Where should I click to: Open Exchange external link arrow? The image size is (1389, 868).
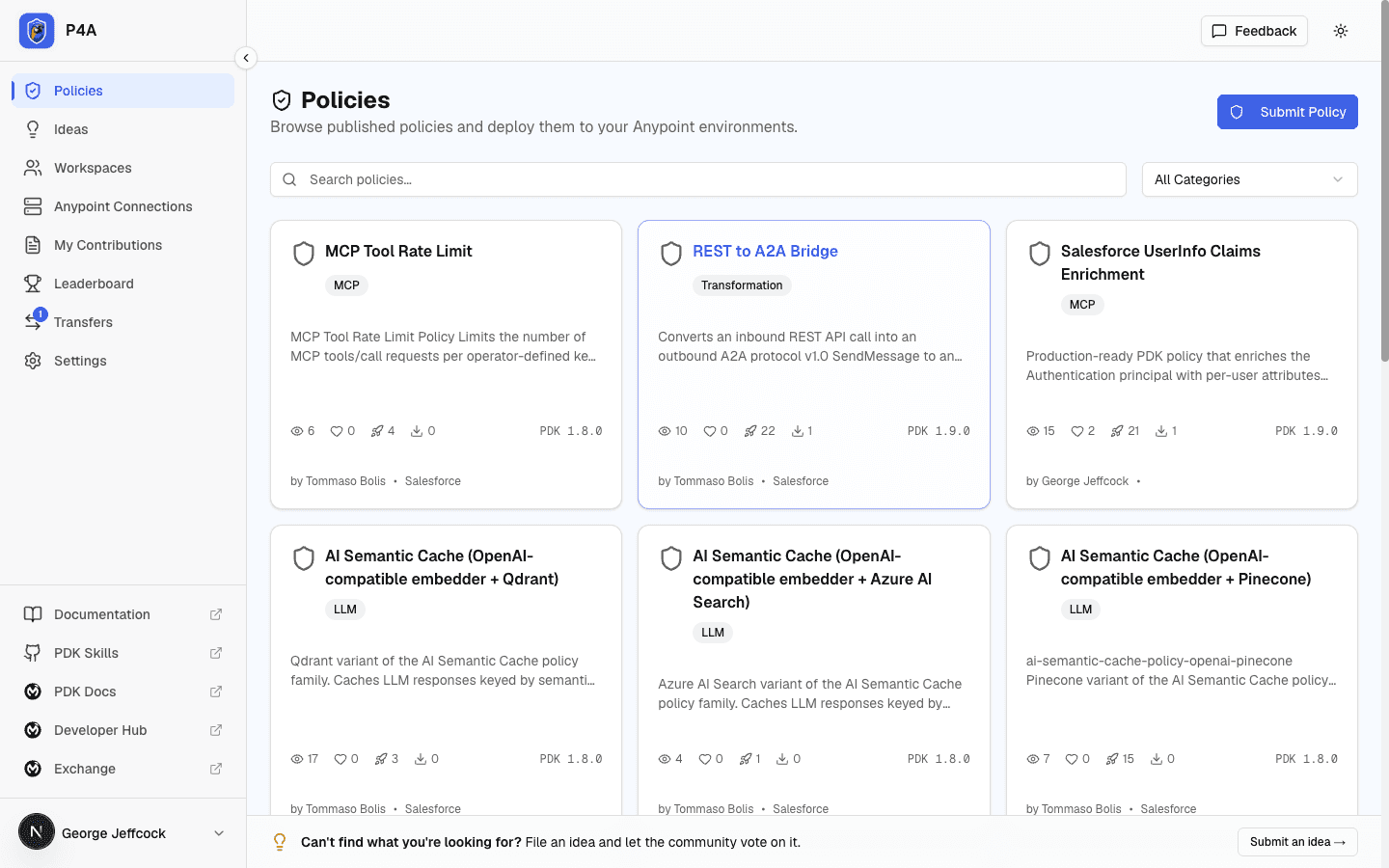point(216,769)
